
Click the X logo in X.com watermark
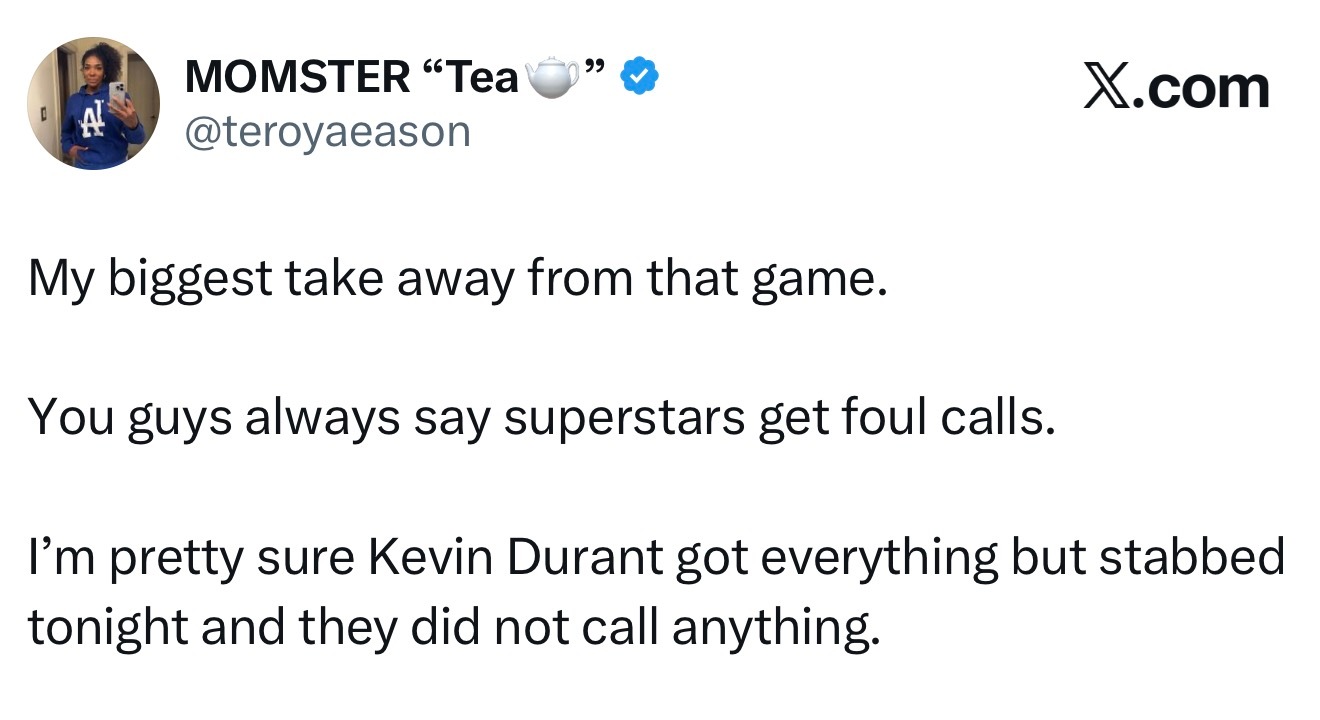point(1105,90)
